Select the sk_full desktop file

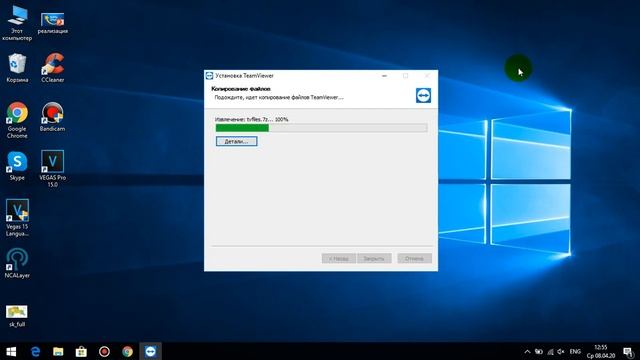pos(17,316)
